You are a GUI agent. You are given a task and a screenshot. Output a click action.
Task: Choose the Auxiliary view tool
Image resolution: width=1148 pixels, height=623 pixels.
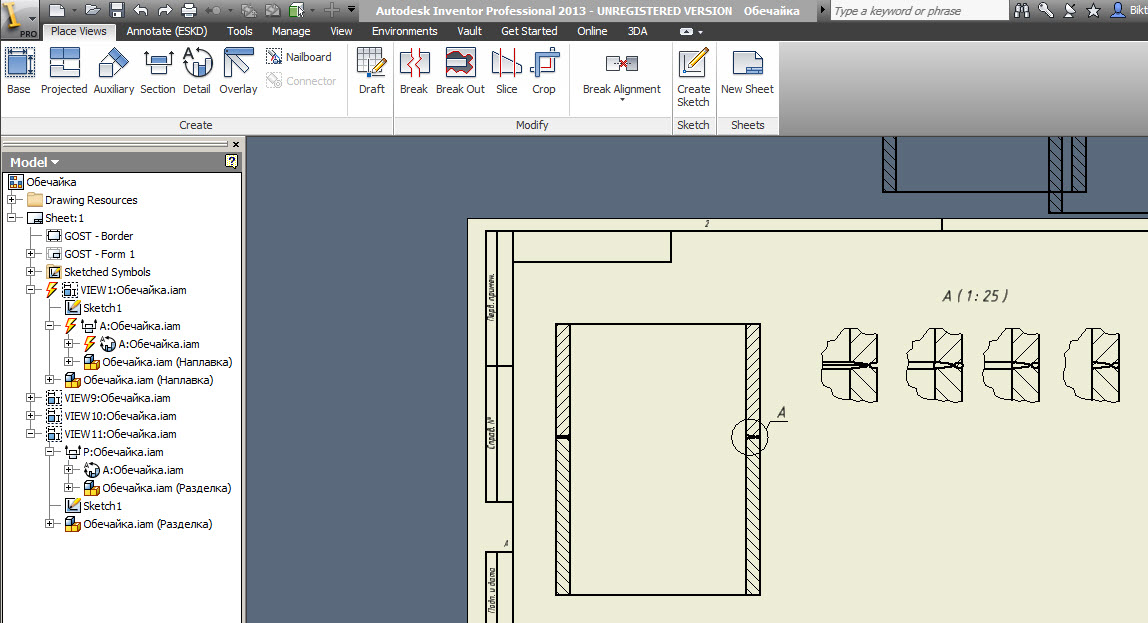113,71
